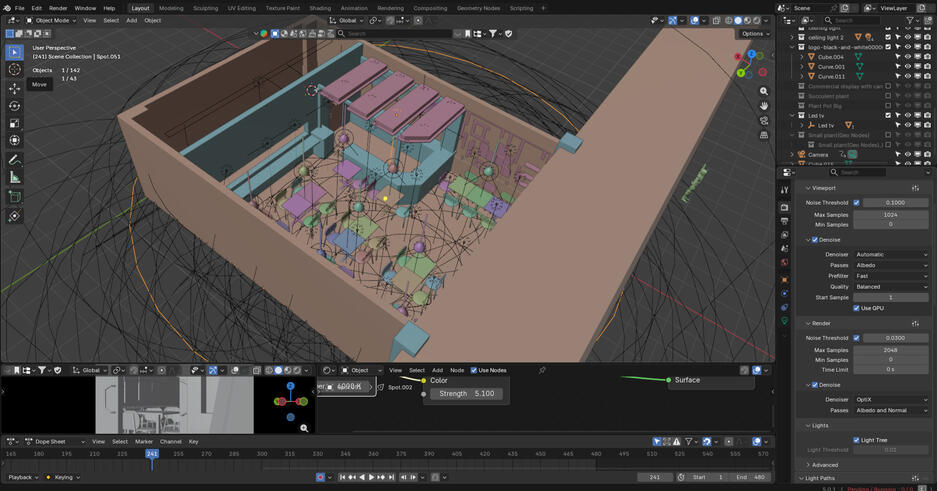Select the Measure tool
This screenshot has height=491, width=937.
[14, 178]
